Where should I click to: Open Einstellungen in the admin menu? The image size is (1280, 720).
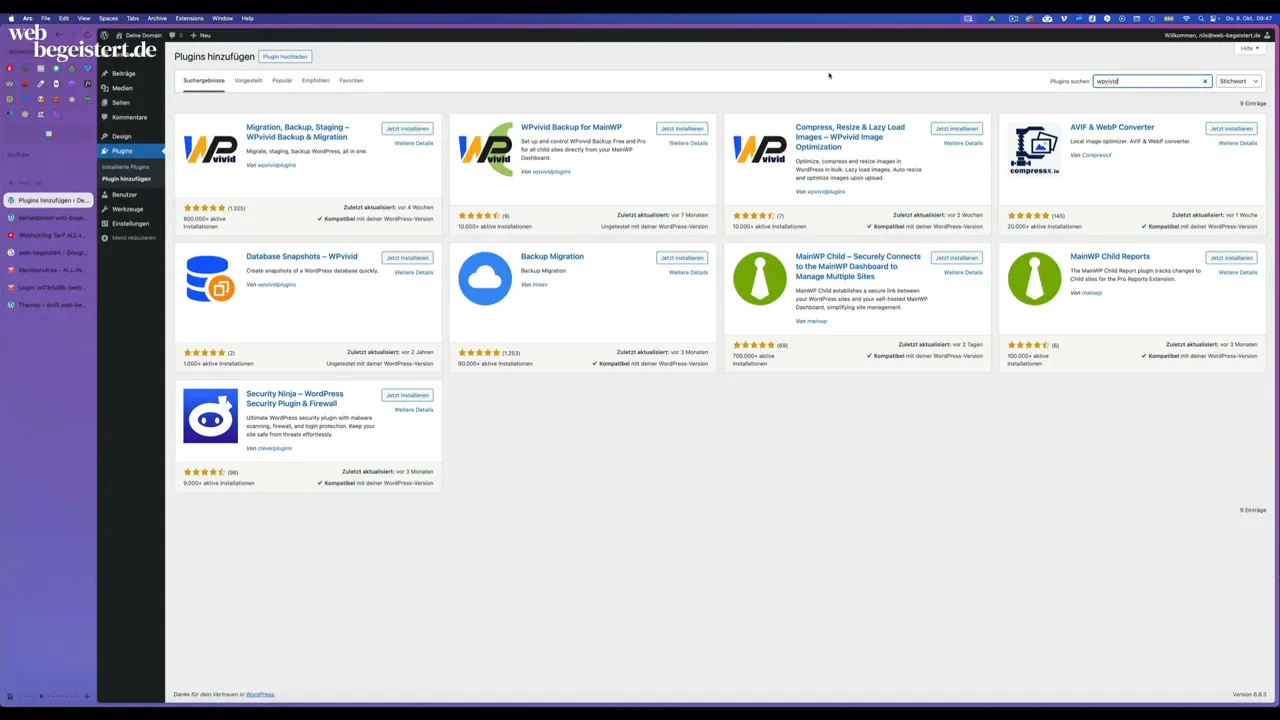130,223
